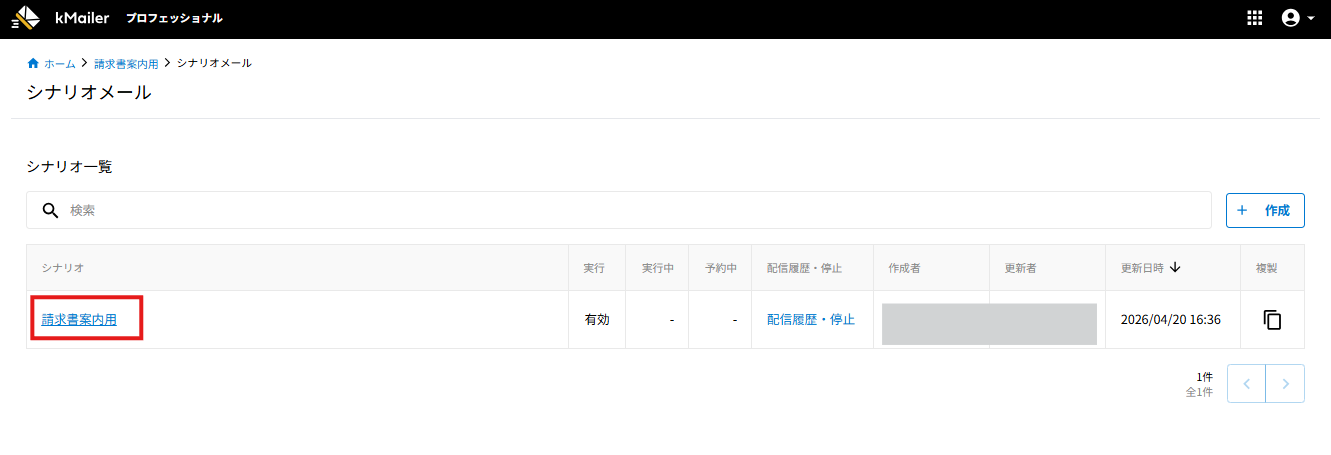Click the 作成者 column header
The image size is (1331, 455).
(904, 268)
